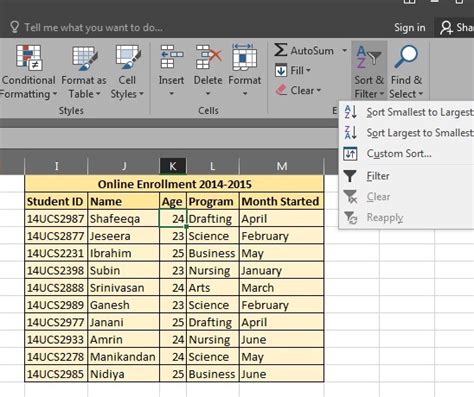Viewport: 474px width, 397px height.
Task: Select the cell with name Nidiya
Action: (124, 374)
